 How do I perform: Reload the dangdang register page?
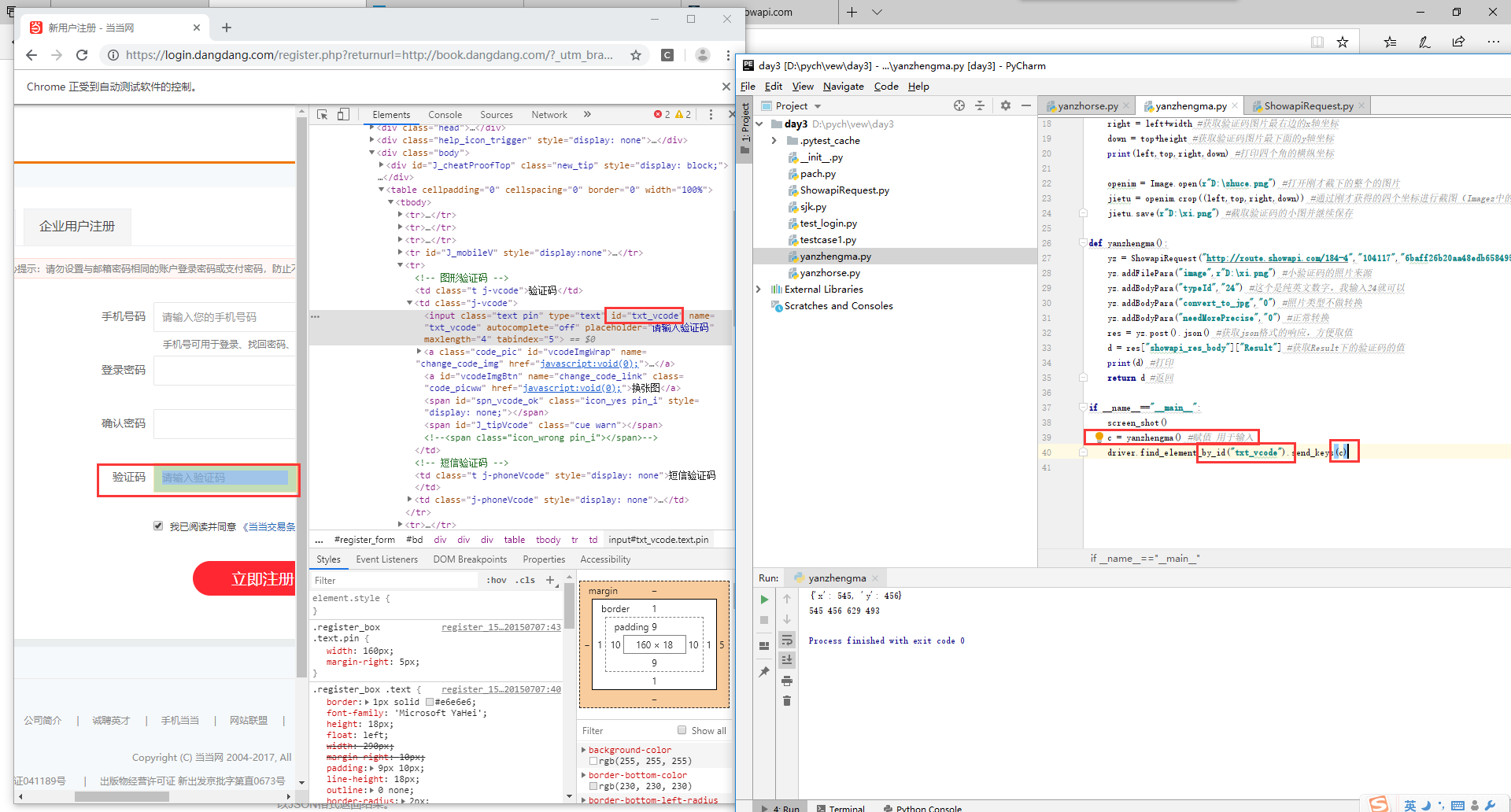[x=82, y=54]
